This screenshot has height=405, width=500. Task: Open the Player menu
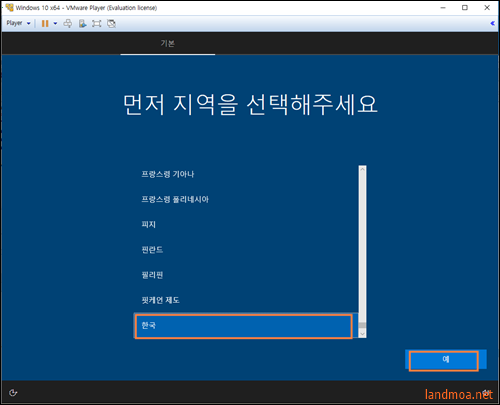[14, 23]
